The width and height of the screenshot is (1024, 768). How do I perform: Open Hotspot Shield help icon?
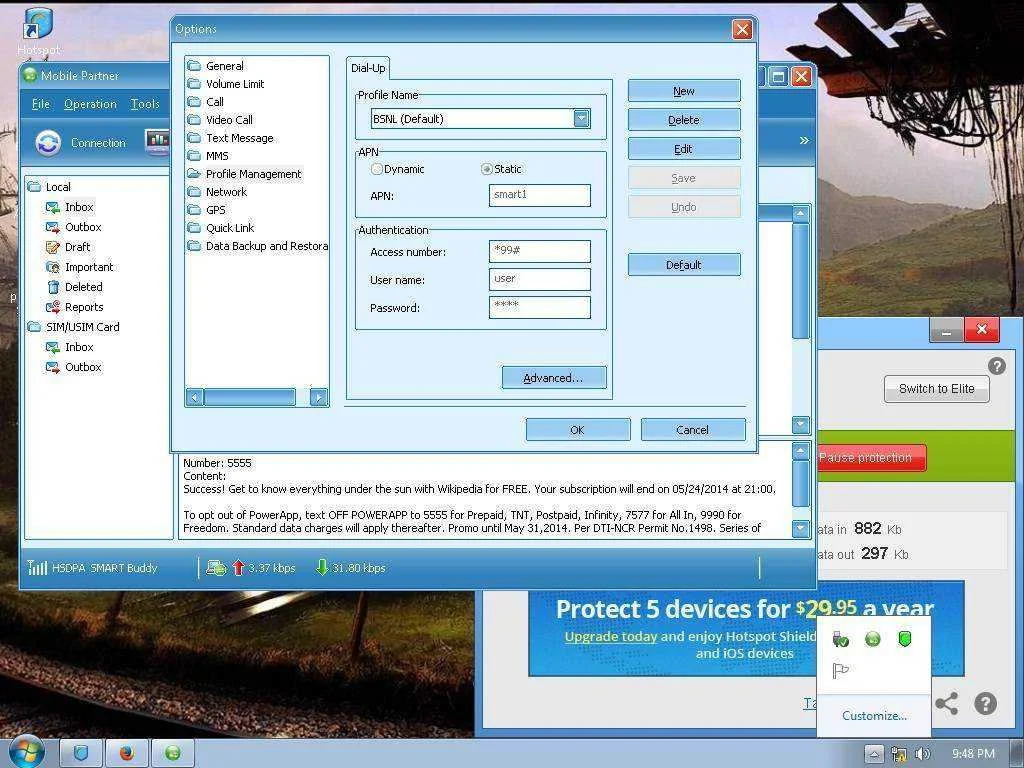pos(997,366)
